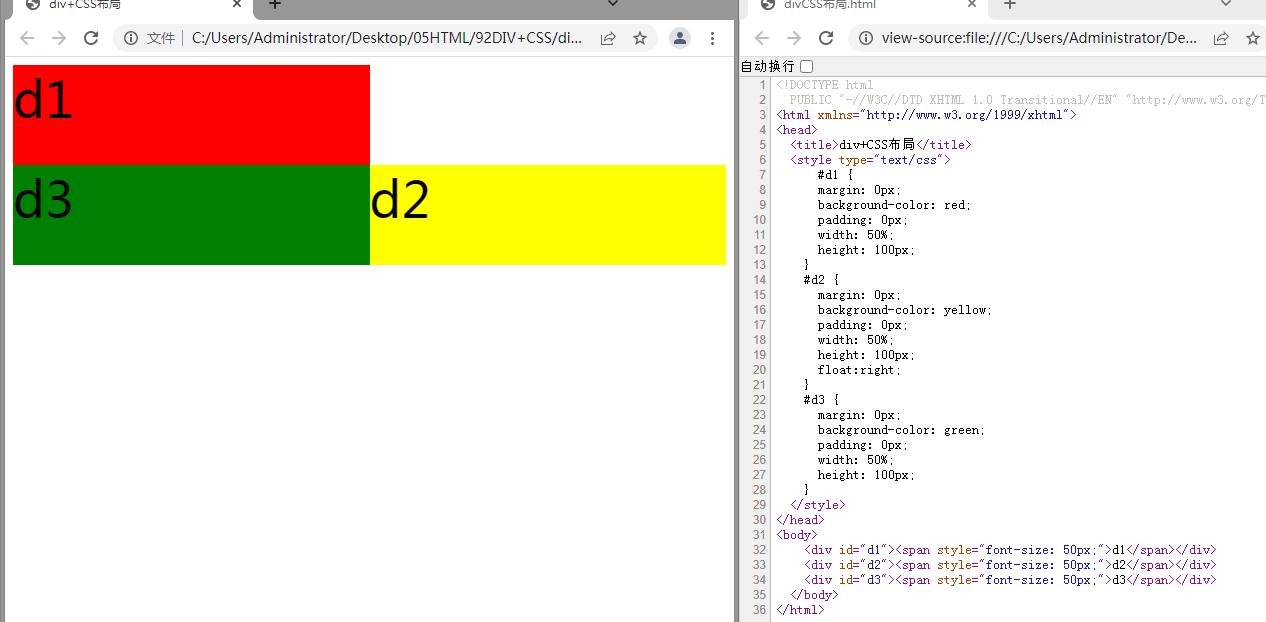Open a new tab in the left browser
1266x622 pixels.
tap(275, 5)
